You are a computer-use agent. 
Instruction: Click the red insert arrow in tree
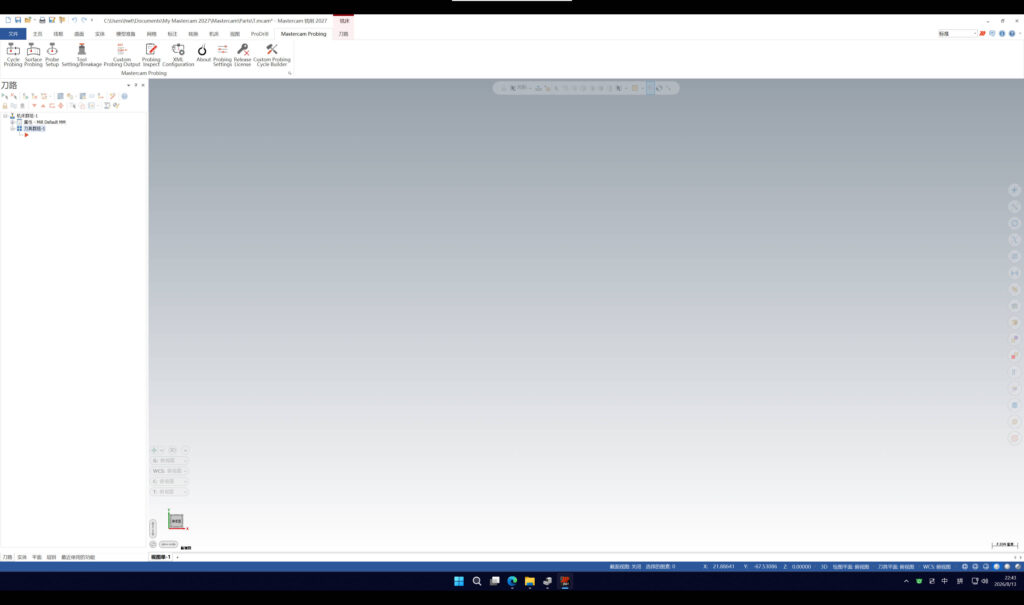pos(26,135)
